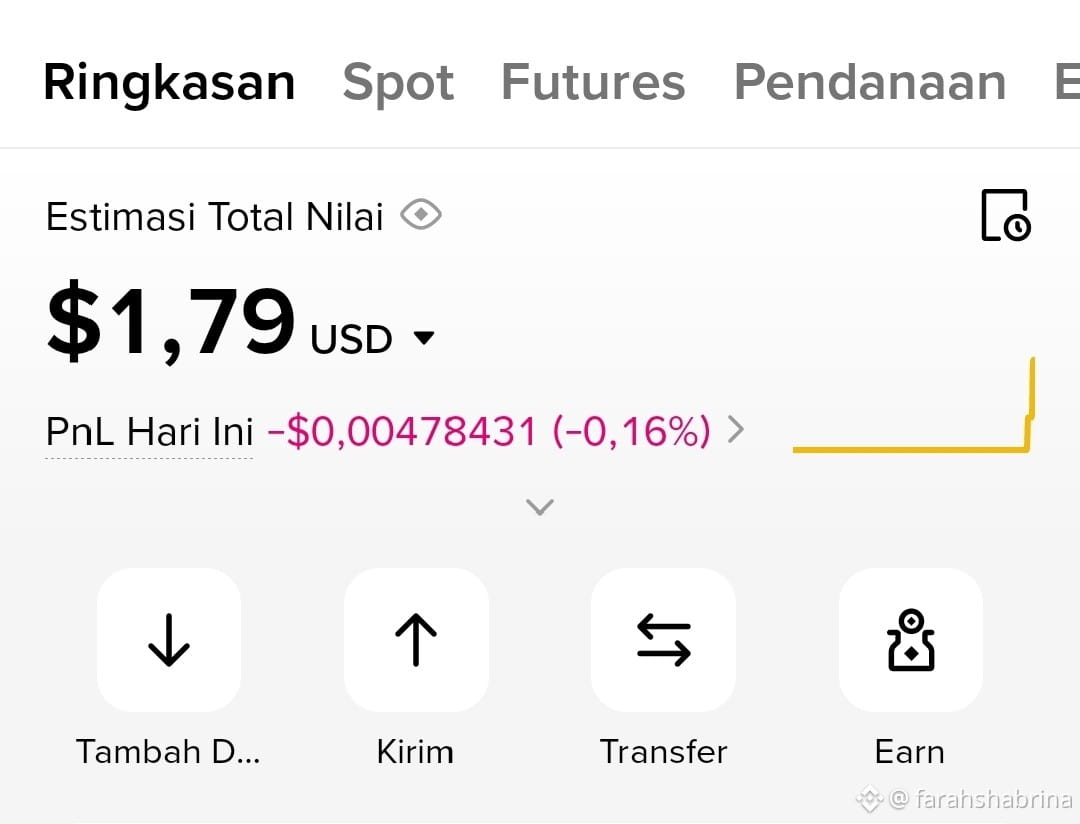Click the negative PnL value text
The image size is (1080, 824).
[488, 431]
